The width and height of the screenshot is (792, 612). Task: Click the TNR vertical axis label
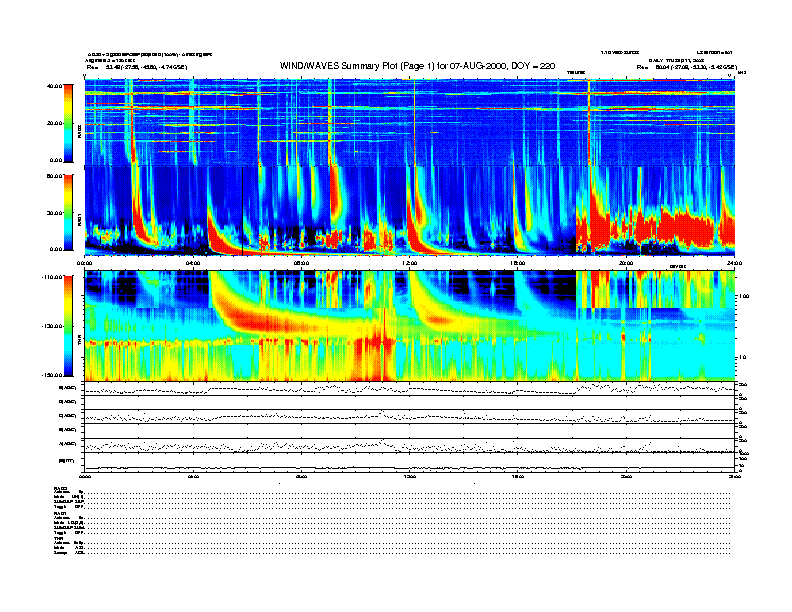click(79, 342)
